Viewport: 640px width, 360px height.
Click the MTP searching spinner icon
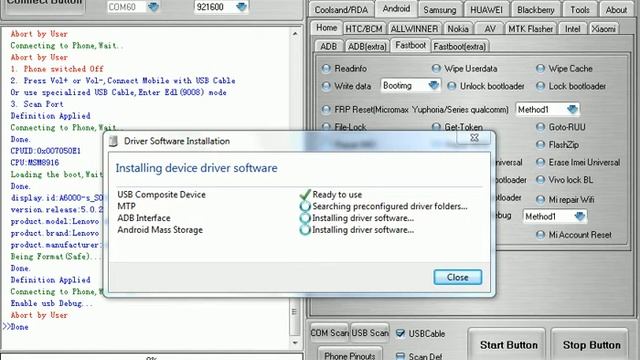pos(305,206)
